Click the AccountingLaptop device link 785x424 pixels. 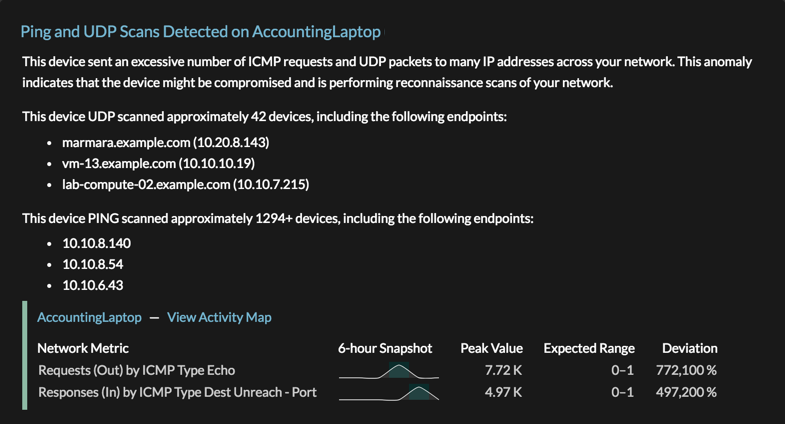pyautogui.click(x=89, y=317)
